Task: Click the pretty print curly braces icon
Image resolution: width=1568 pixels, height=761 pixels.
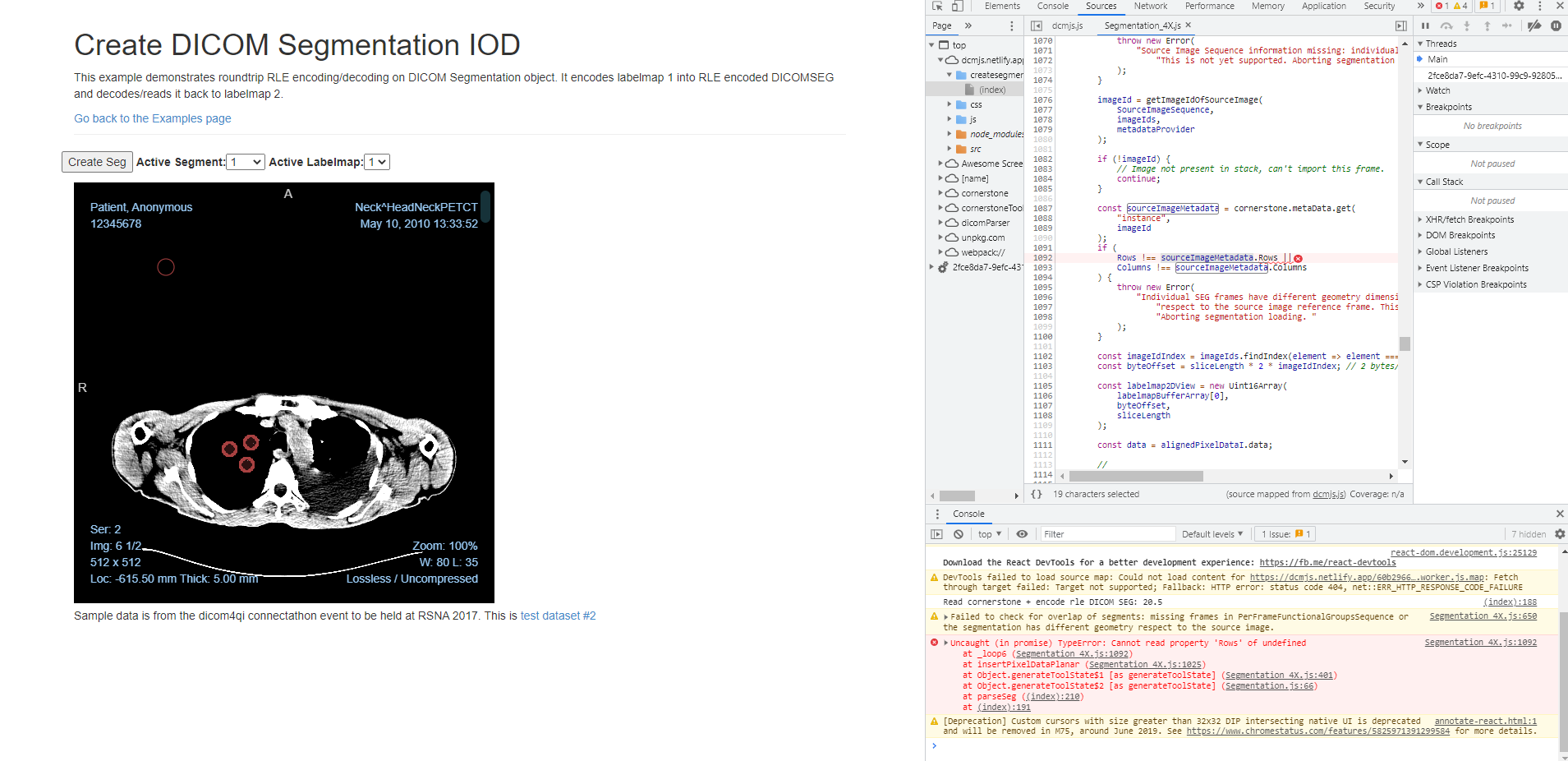Action: [1037, 494]
